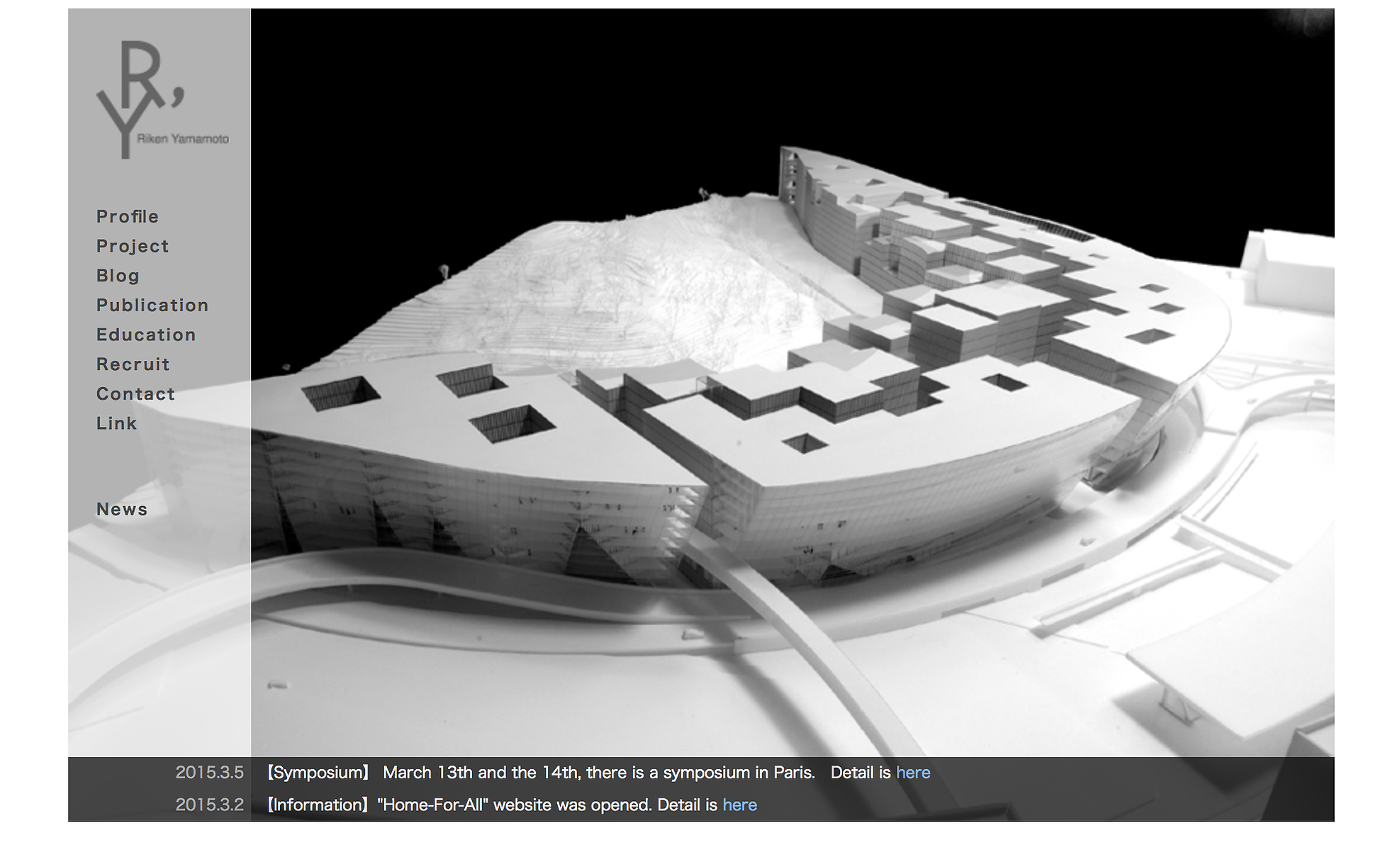This screenshot has width=1400, height=850.
Task: Go to the Project section
Action: point(133,247)
